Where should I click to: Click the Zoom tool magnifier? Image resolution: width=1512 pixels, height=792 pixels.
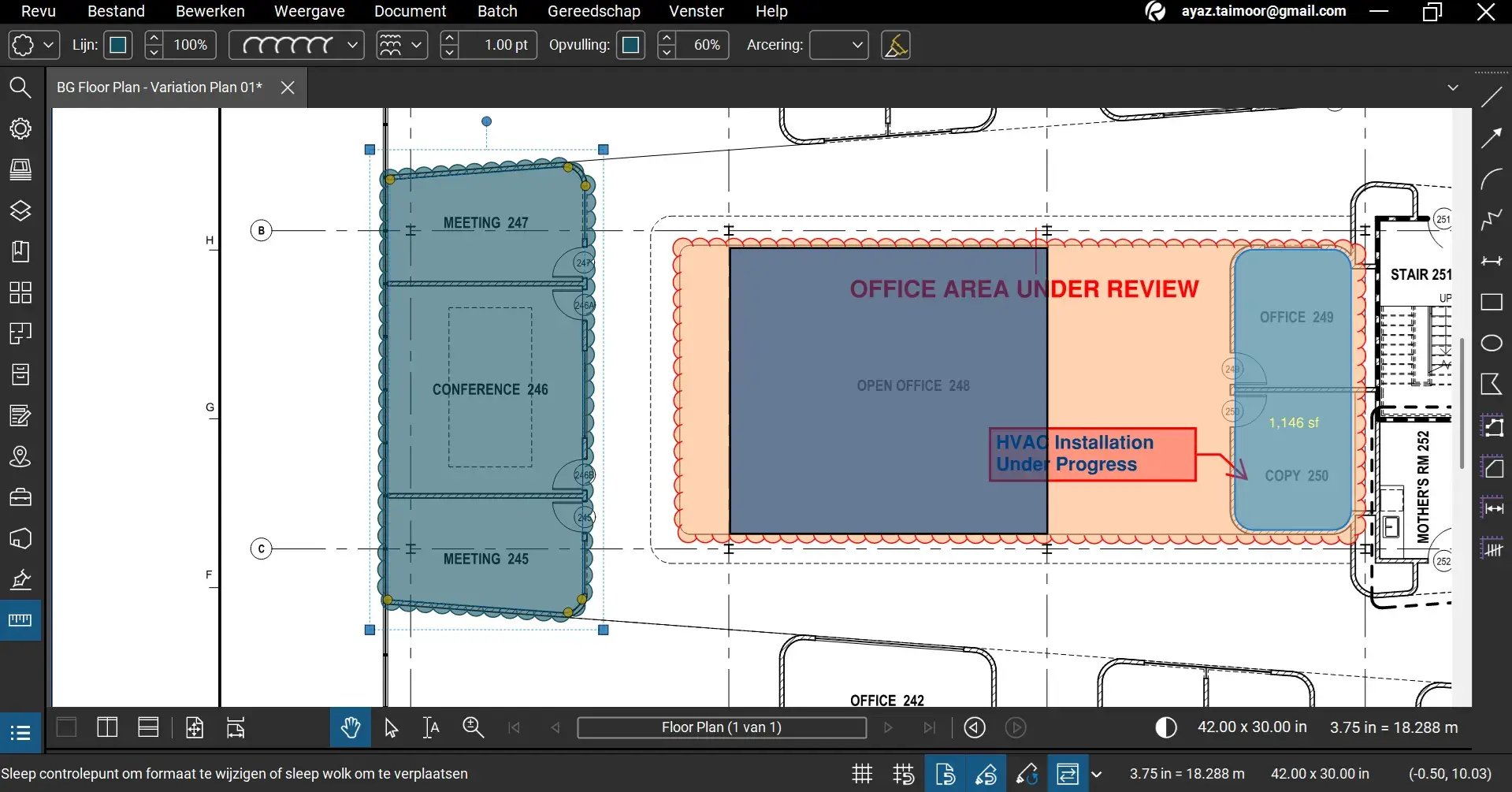(473, 727)
